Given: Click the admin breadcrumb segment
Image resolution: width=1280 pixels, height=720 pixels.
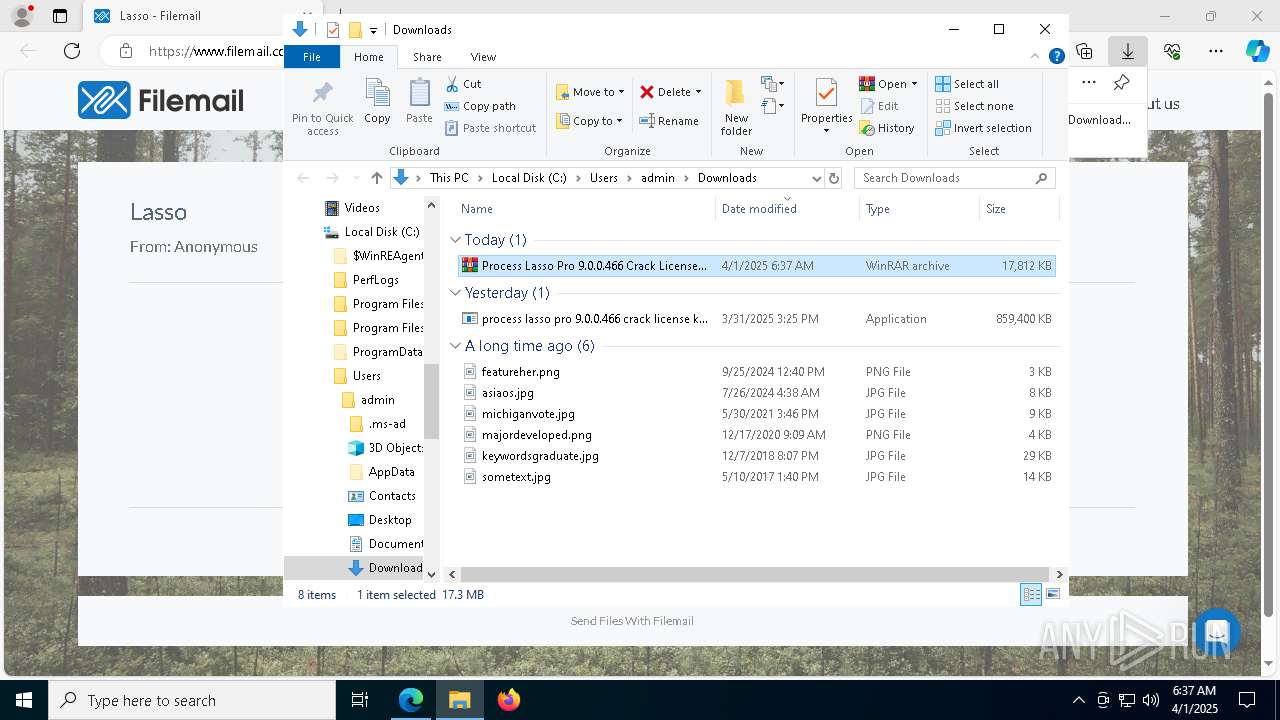Looking at the screenshot, I should [658, 178].
